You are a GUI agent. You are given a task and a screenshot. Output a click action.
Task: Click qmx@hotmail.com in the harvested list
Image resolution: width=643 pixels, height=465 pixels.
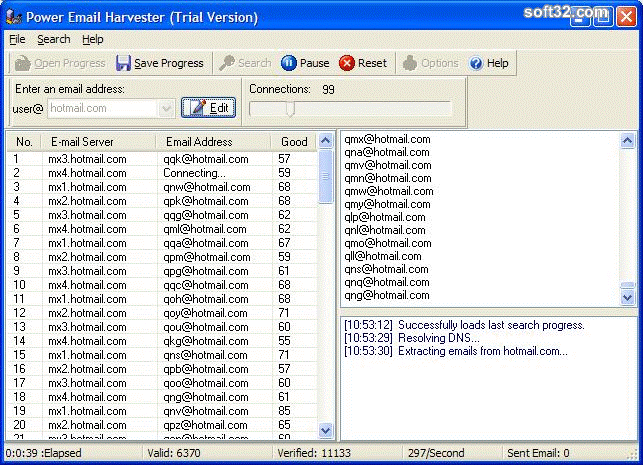point(387,139)
